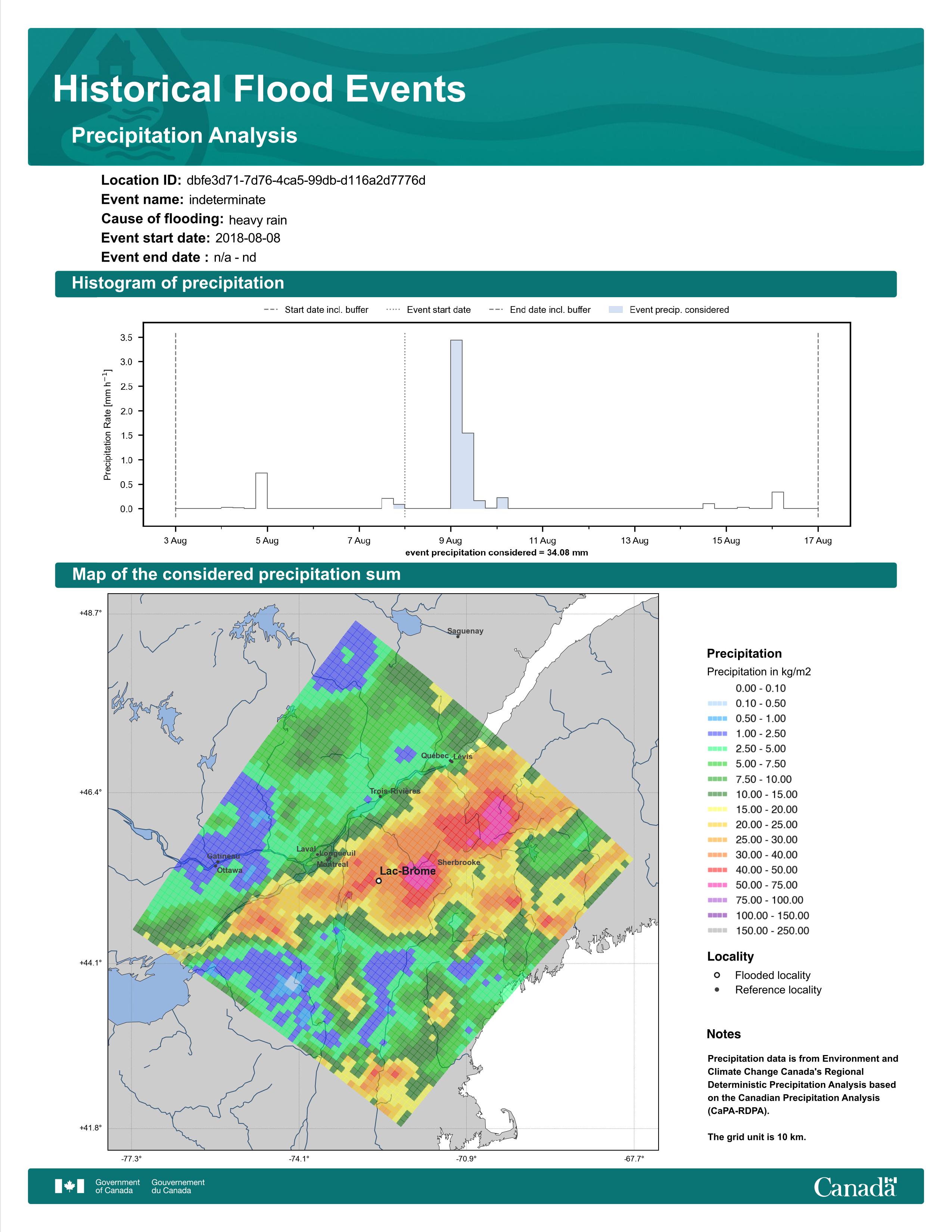Image resolution: width=952 pixels, height=1232 pixels.
Task: Click the 40.00 - 50.00 red legend swatch
Action: [717, 870]
